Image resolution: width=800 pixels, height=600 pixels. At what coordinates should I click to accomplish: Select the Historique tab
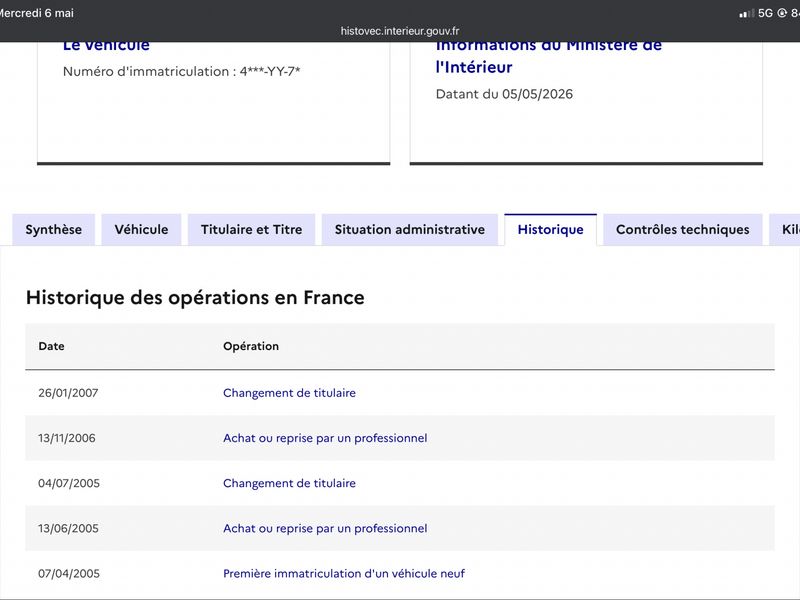click(x=551, y=230)
